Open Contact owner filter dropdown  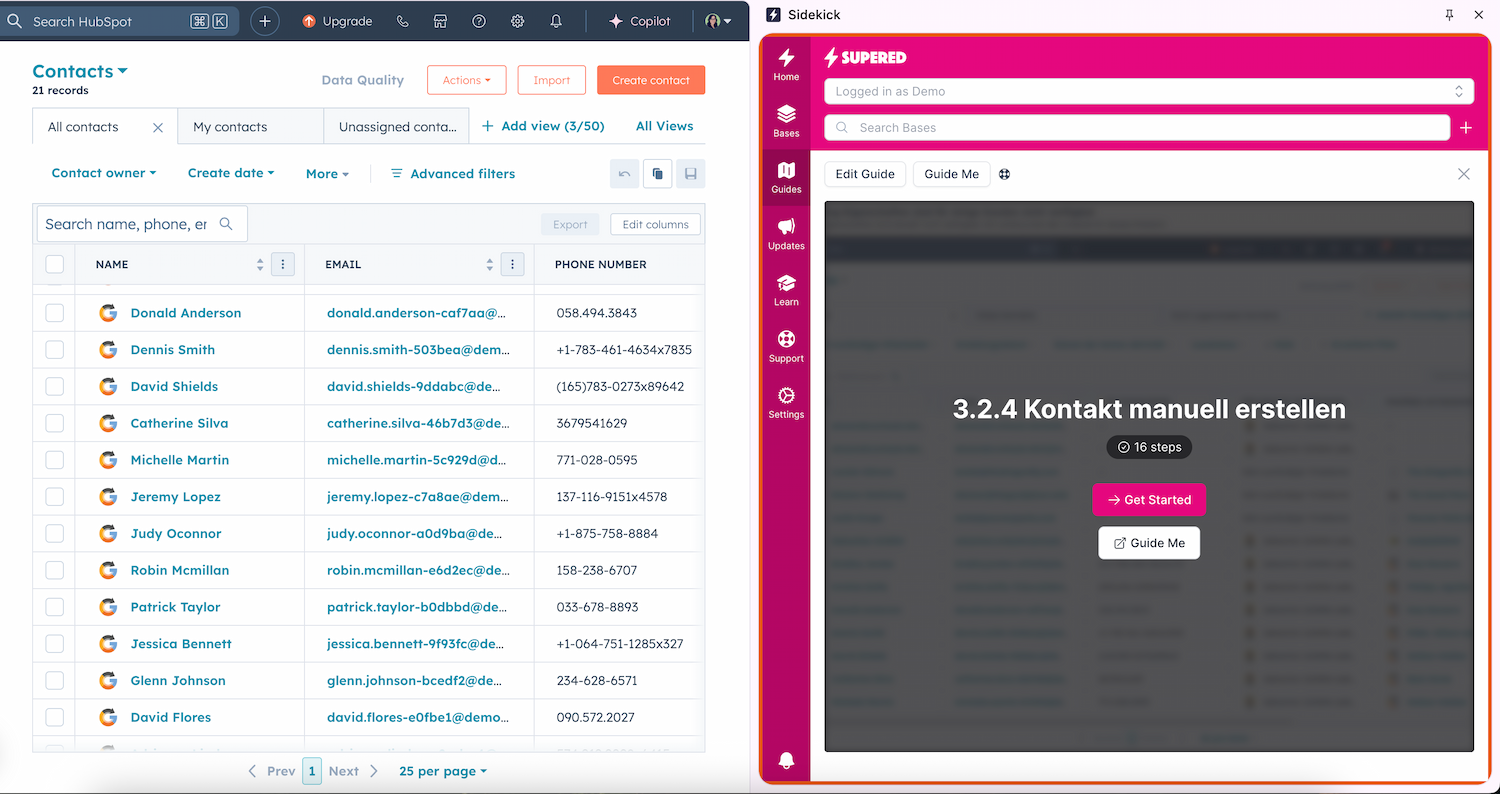(104, 173)
